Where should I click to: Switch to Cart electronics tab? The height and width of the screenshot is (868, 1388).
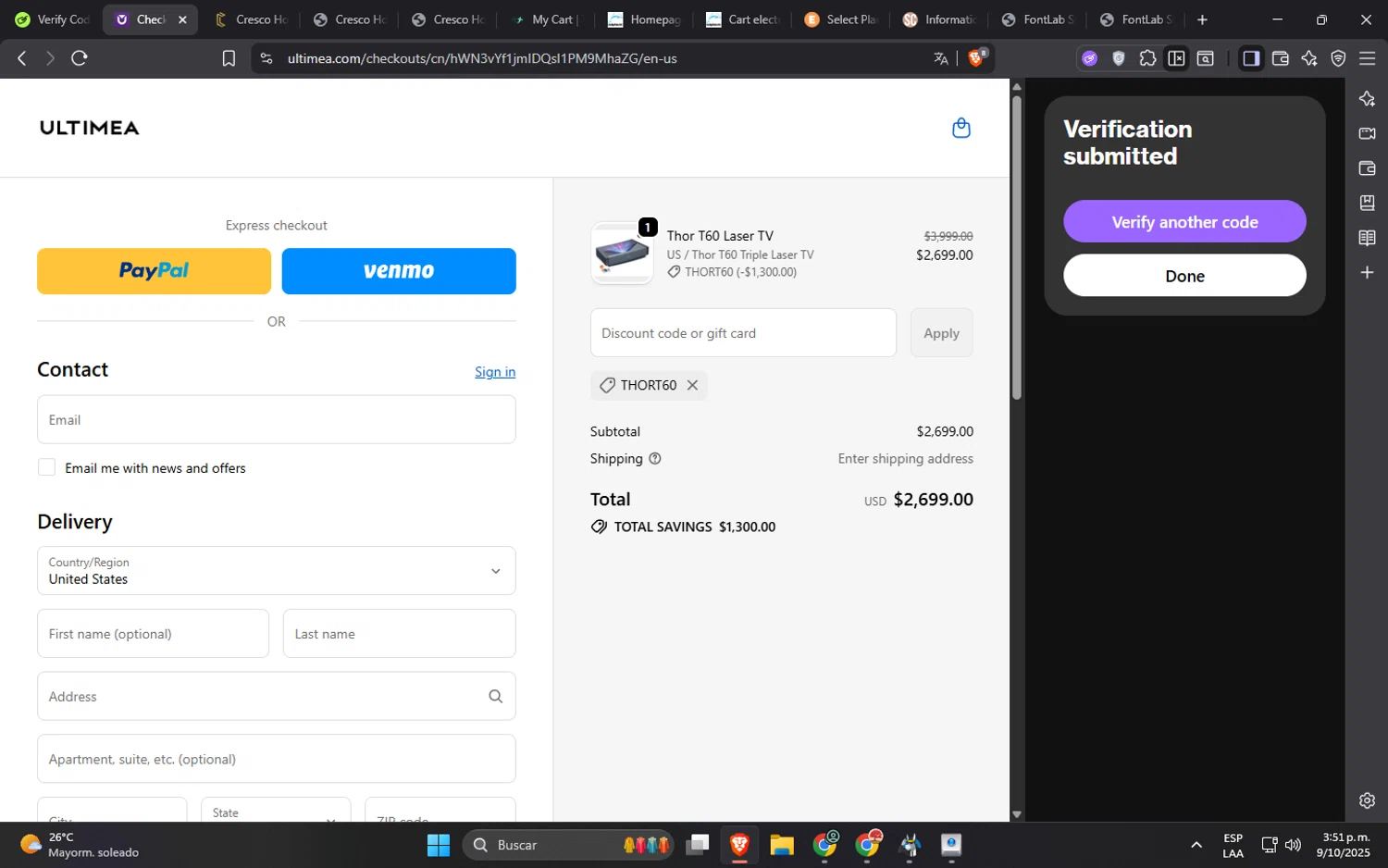742,19
